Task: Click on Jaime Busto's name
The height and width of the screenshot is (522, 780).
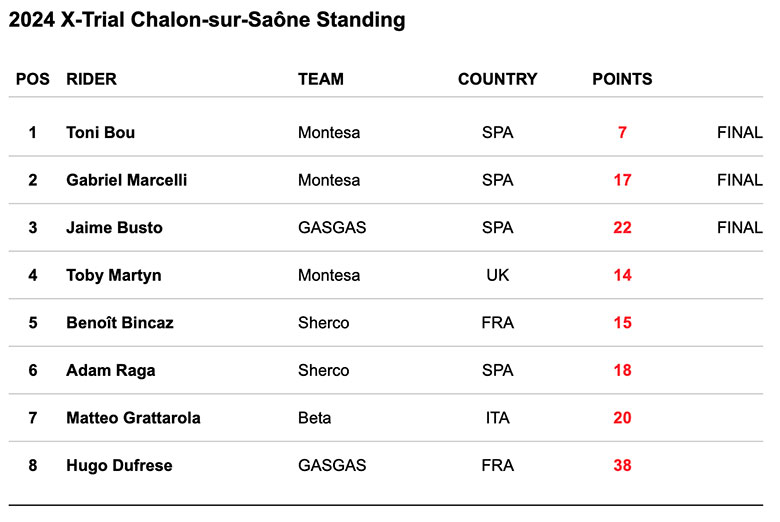Action: pos(114,227)
